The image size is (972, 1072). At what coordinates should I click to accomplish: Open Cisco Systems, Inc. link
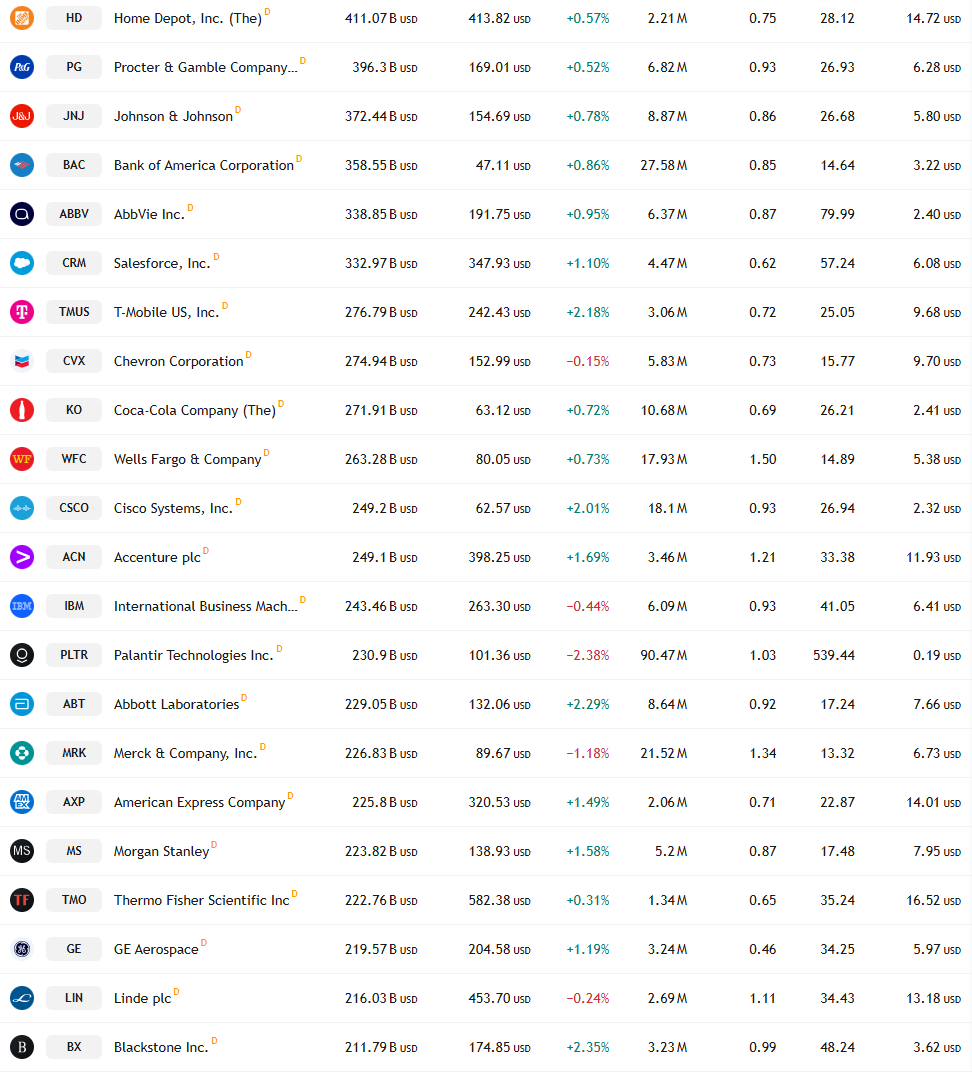(174, 509)
